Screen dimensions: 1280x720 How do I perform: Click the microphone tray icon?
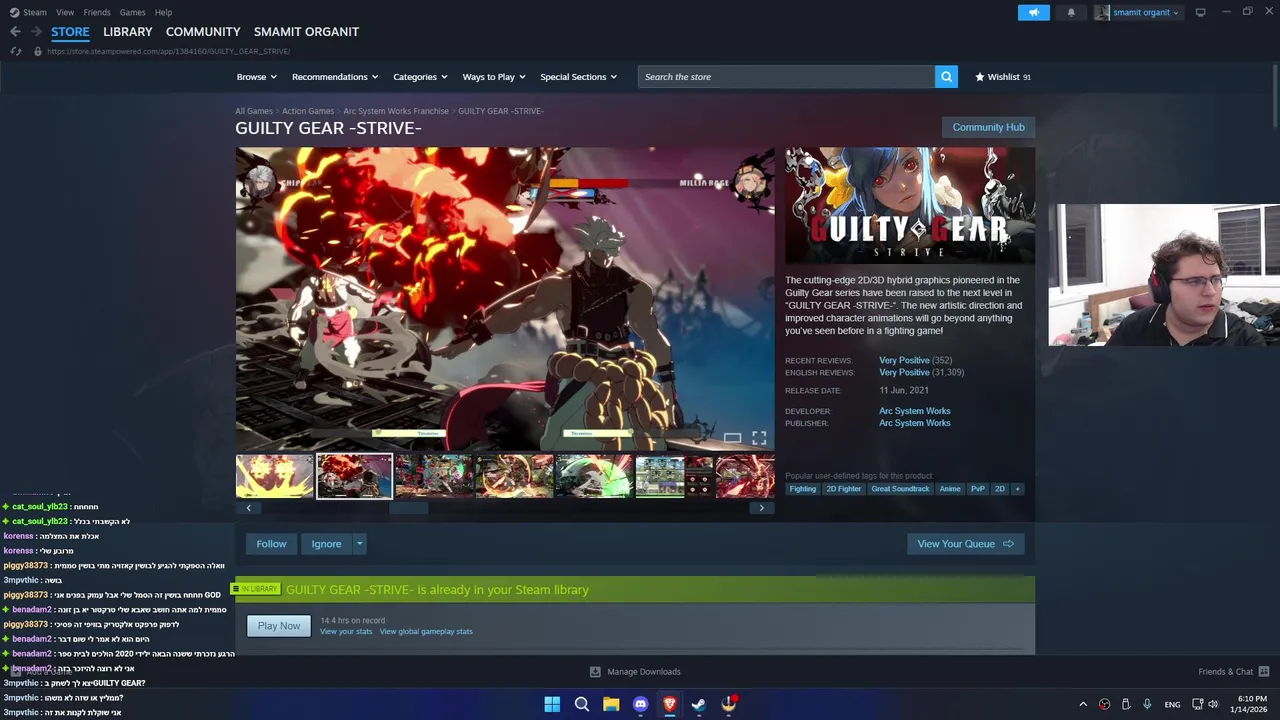[x=1147, y=704]
